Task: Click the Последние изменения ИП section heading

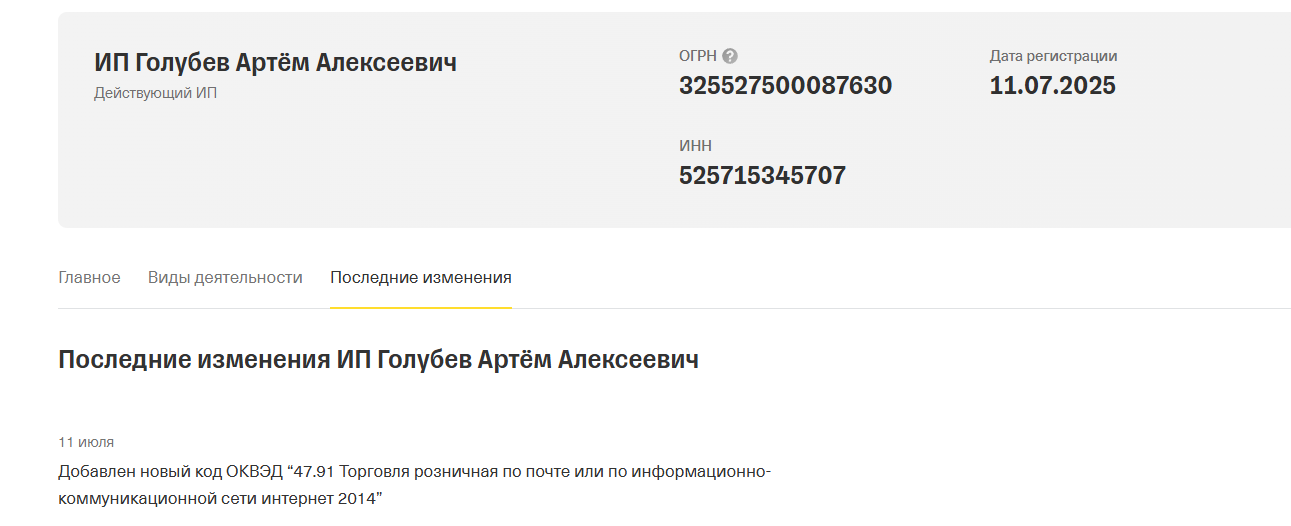Action: click(x=378, y=360)
